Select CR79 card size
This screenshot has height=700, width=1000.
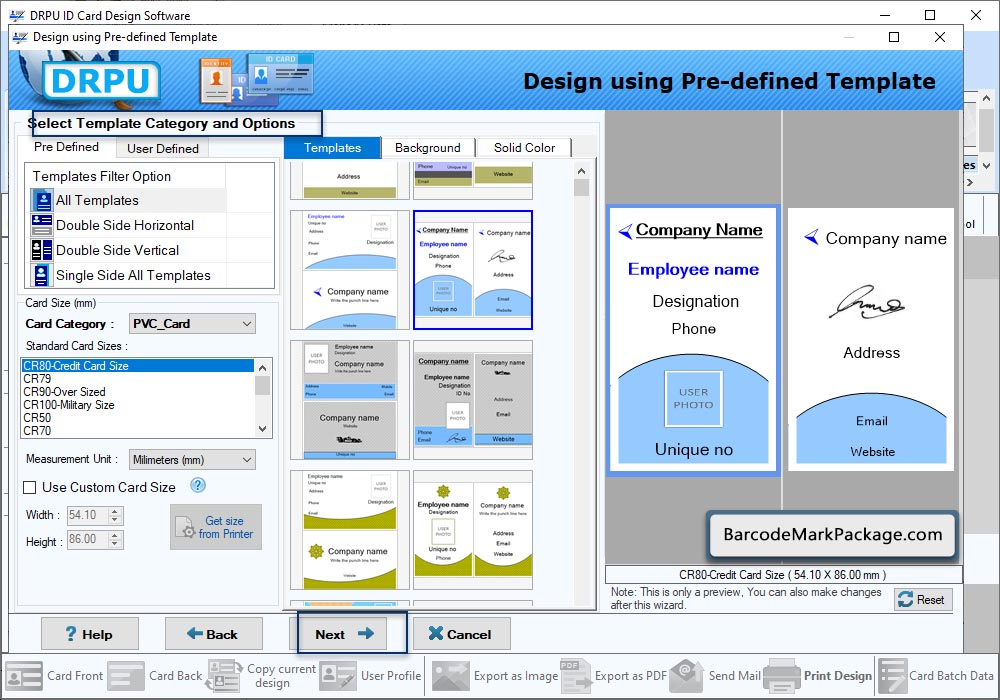tap(138, 379)
